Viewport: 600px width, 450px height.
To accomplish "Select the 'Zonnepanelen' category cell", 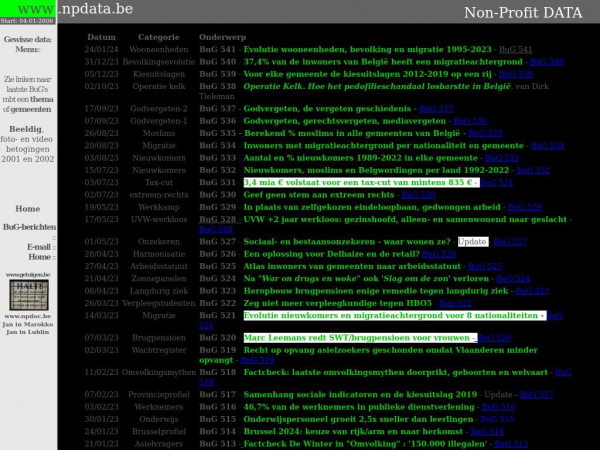I will (159, 279).
